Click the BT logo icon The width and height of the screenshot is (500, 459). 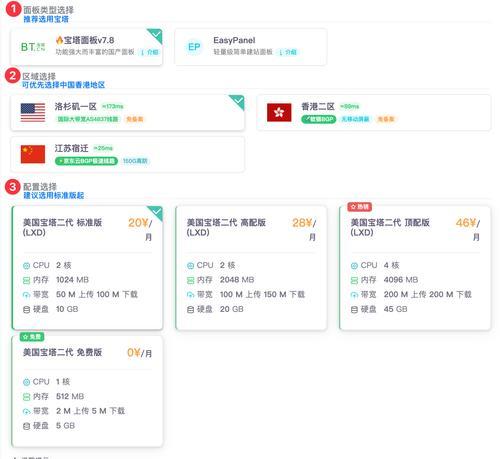33,47
